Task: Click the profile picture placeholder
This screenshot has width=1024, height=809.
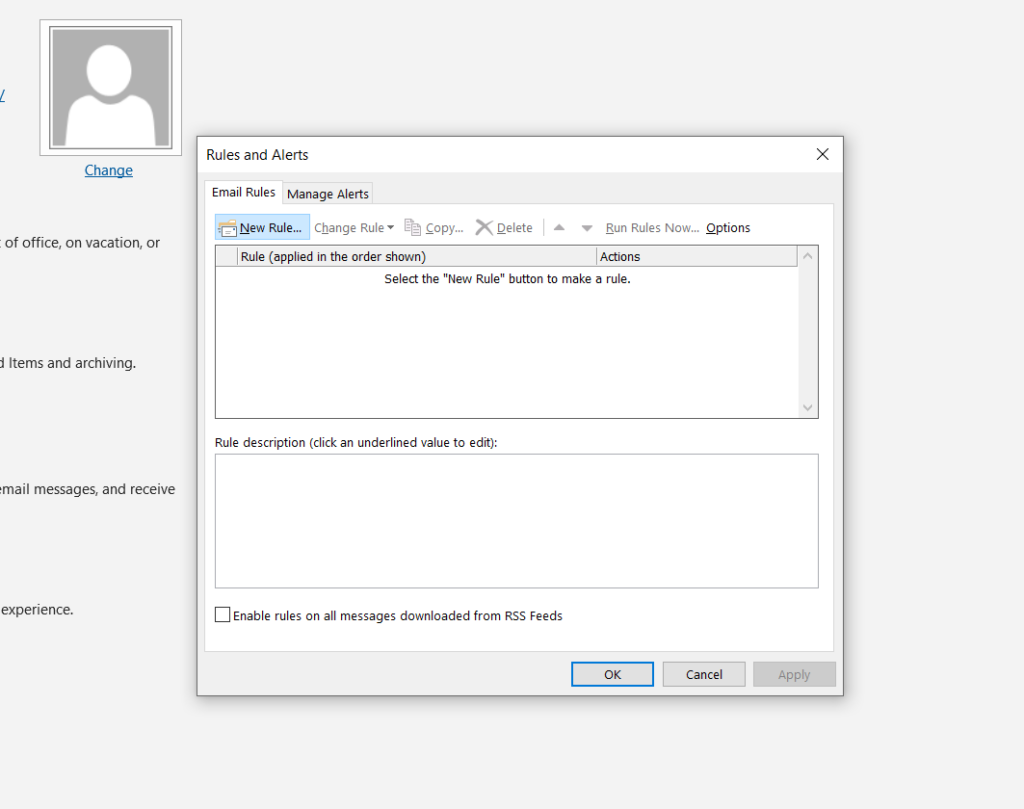Action: point(110,86)
